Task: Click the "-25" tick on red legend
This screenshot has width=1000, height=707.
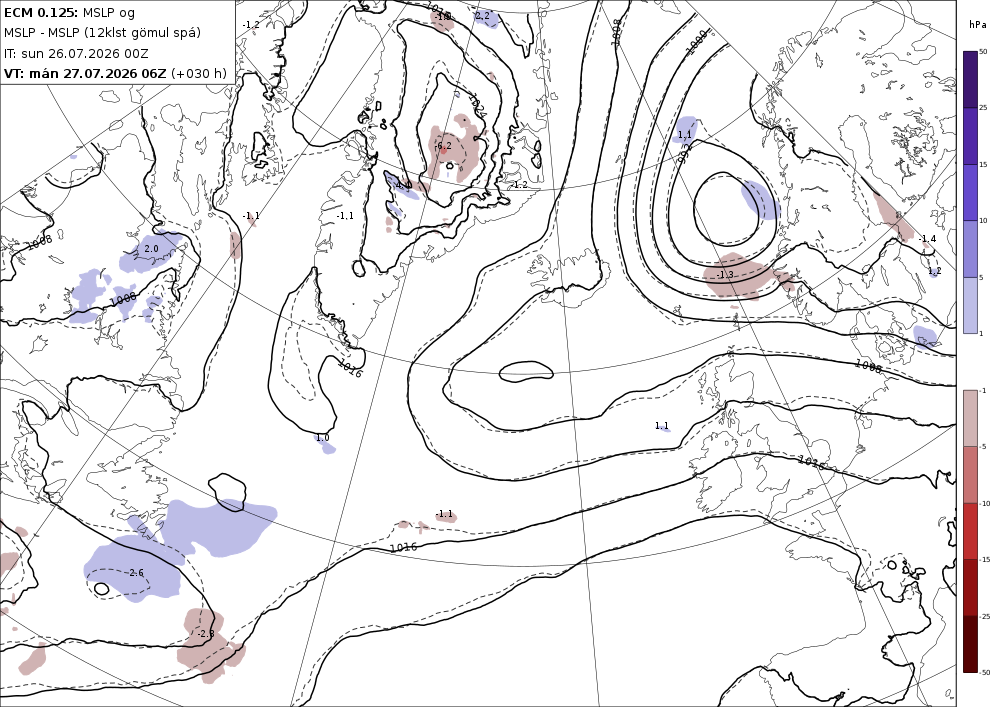Action: click(x=985, y=616)
